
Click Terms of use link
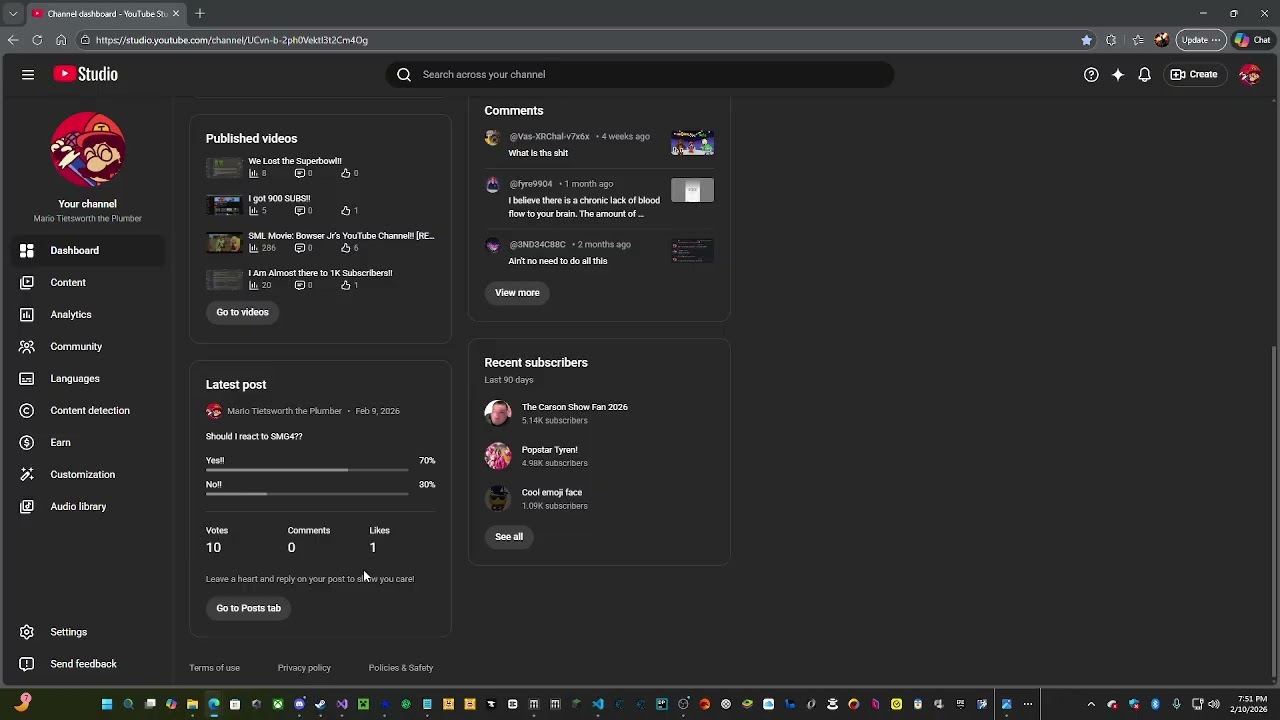[x=214, y=668]
